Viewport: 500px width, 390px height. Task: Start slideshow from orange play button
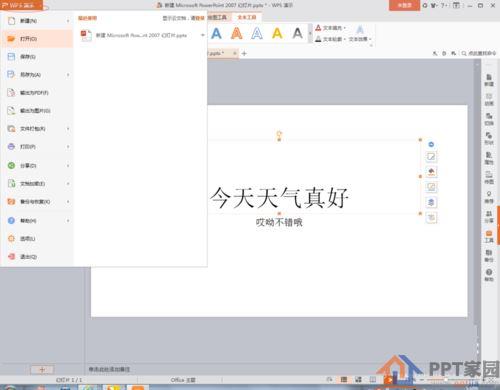coord(388,379)
